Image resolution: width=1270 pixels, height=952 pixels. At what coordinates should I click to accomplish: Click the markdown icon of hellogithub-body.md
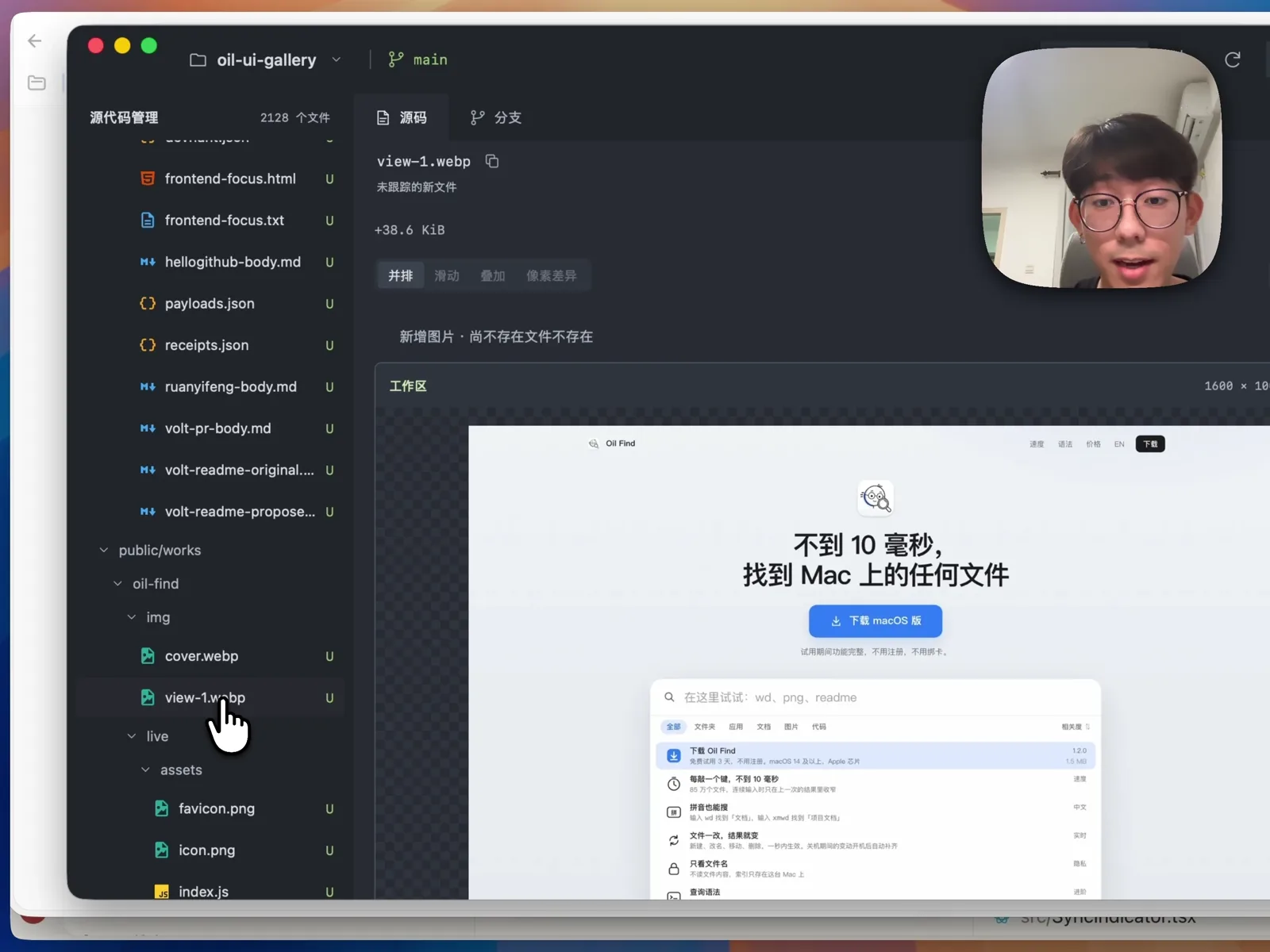tap(148, 262)
